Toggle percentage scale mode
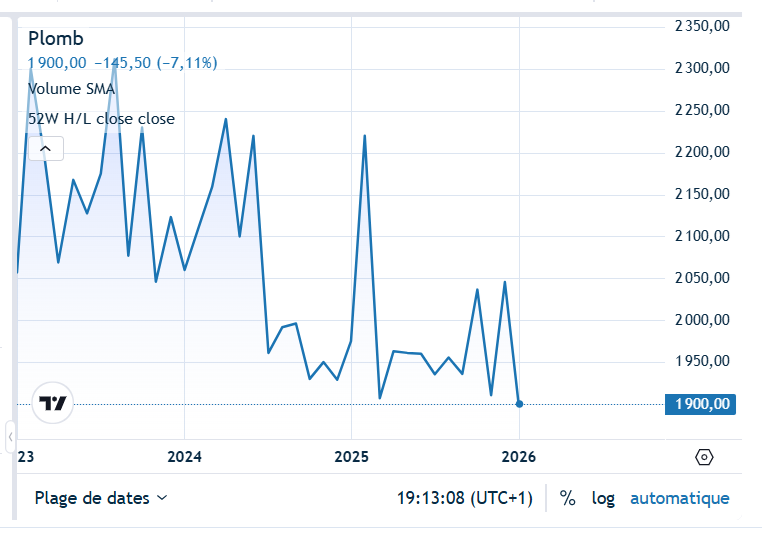The width and height of the screenshot is (762, 533). [x=567, y=498]
